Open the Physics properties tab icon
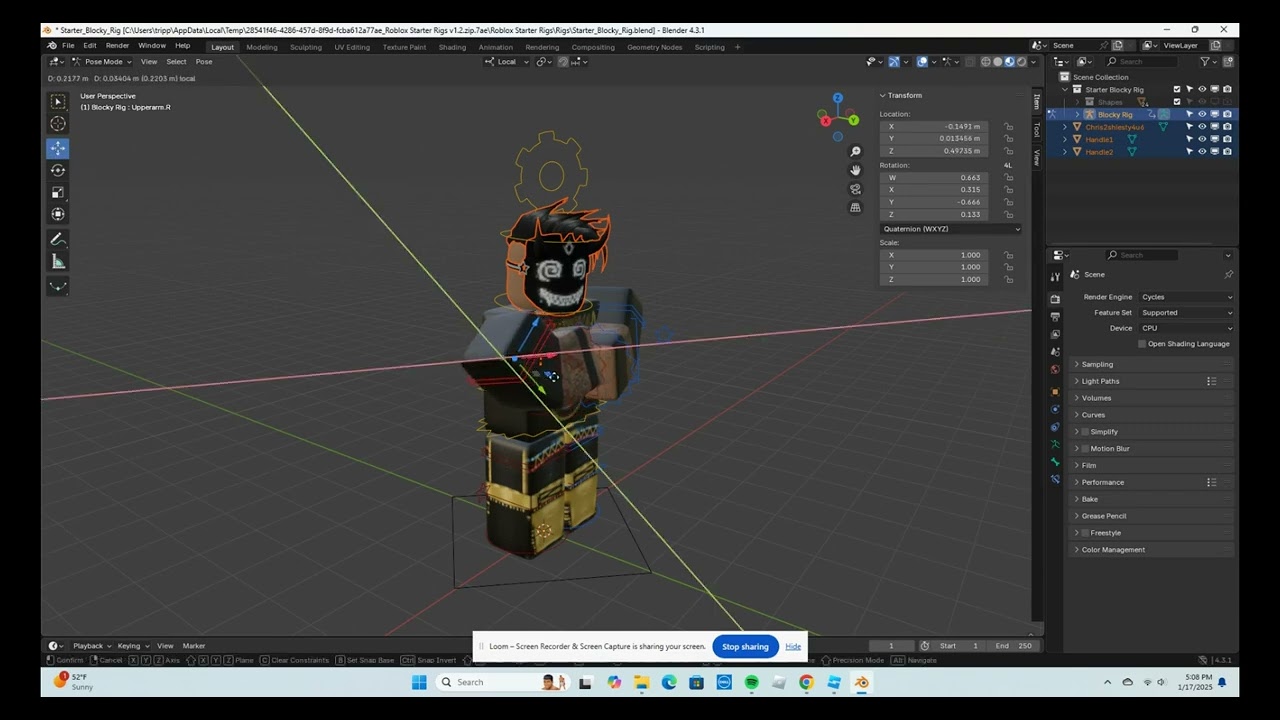Image resolution: width=1280 pixels, height=720 pixels. pos(1055,410)
